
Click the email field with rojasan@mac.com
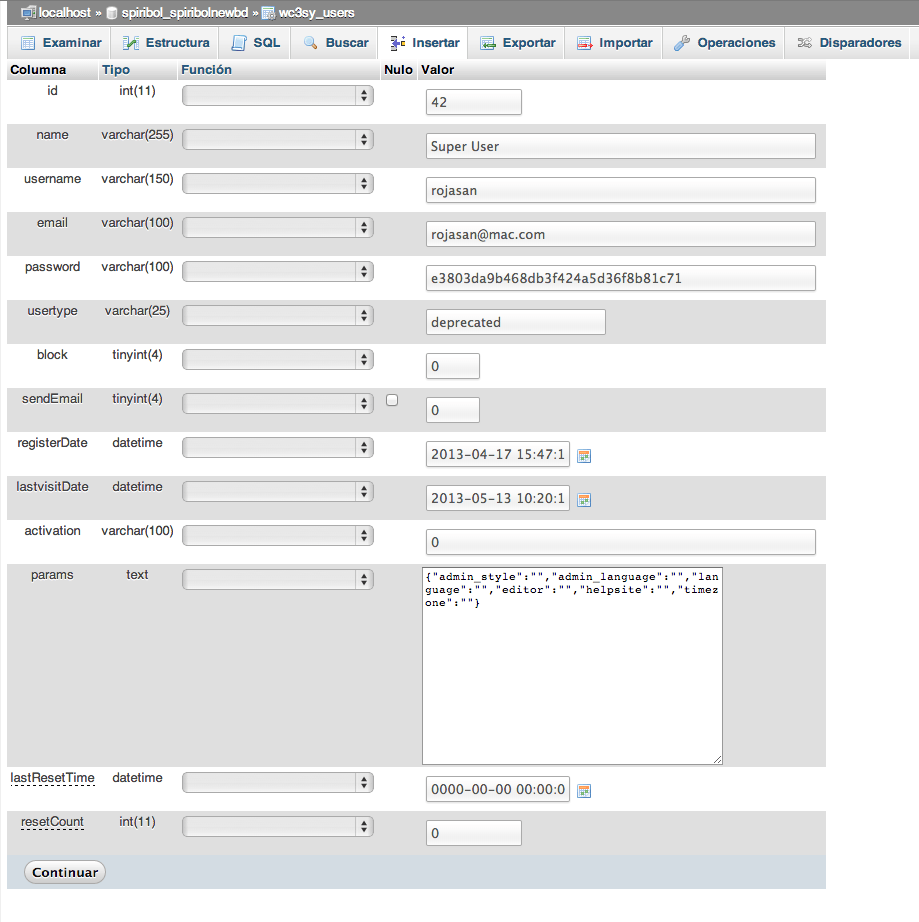click(620, 235)
